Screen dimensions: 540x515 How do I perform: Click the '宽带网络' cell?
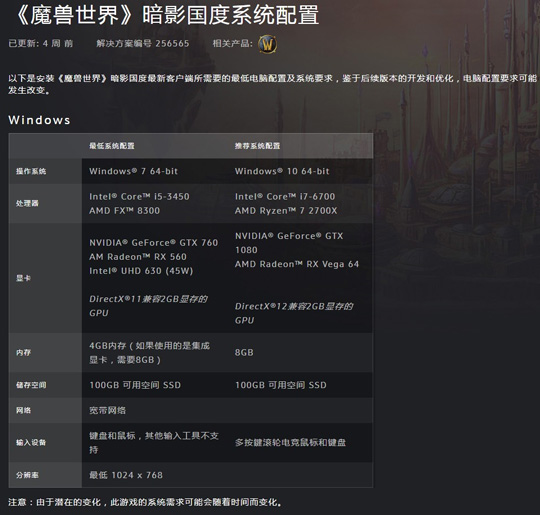point(107,410)
